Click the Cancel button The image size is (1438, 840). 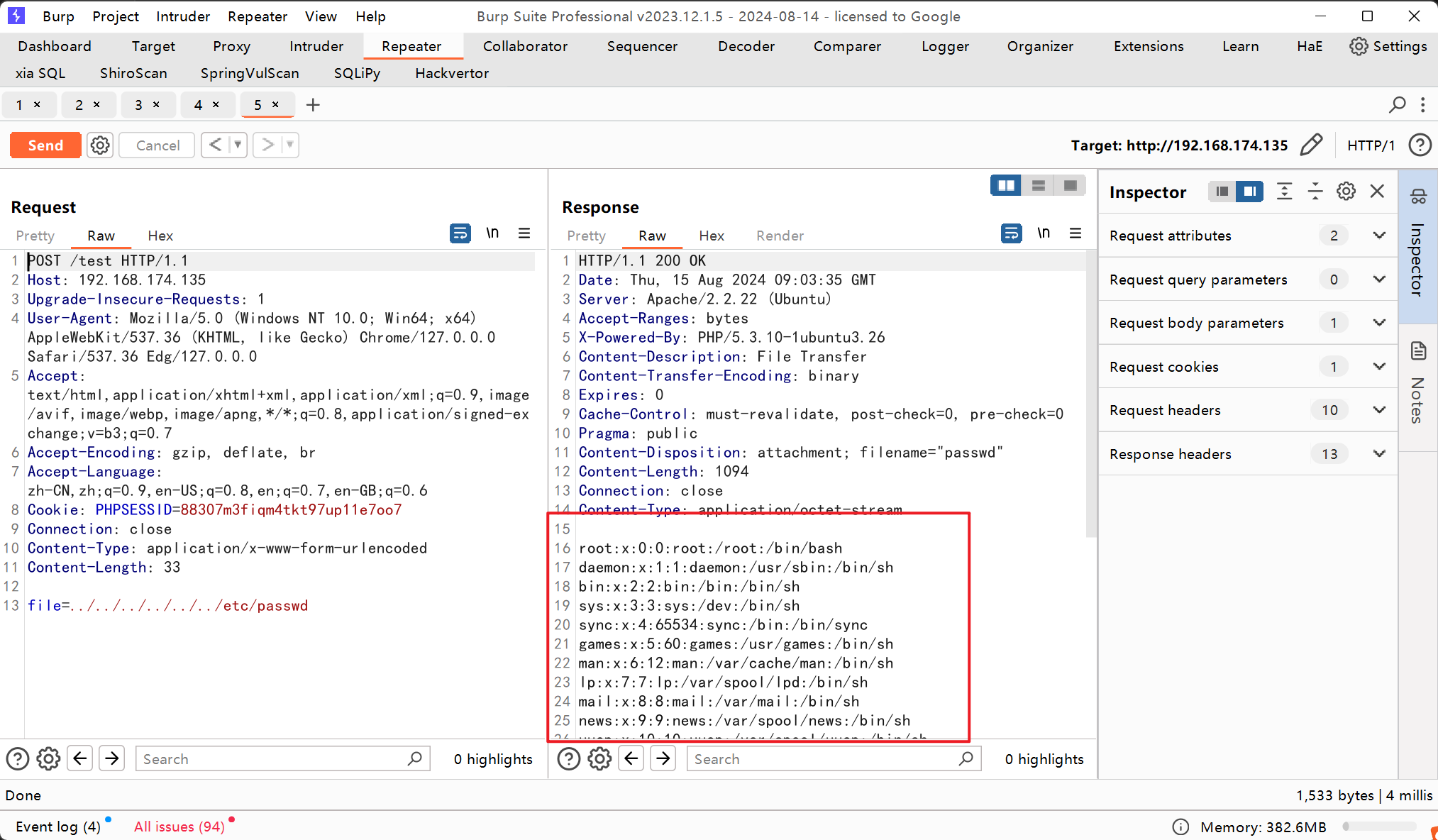(x=157, y=145)
